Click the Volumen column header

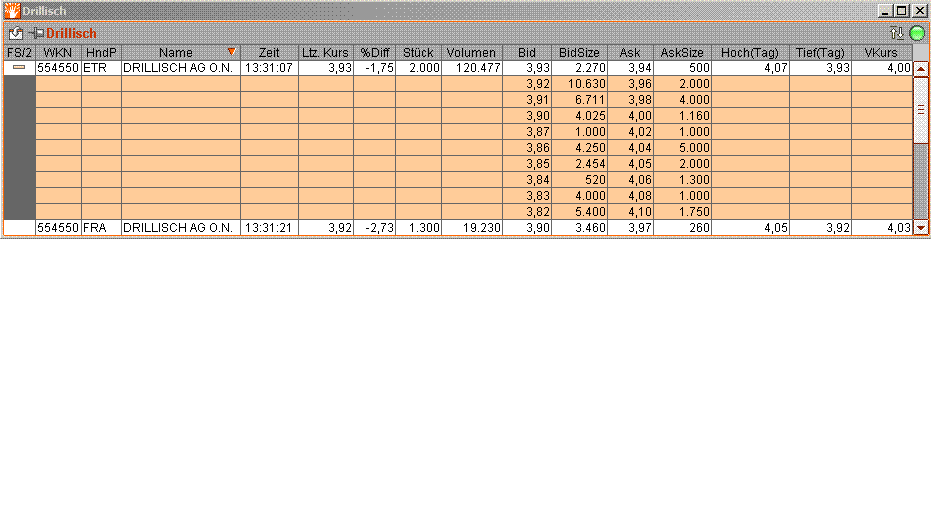(x=471, y=52)
